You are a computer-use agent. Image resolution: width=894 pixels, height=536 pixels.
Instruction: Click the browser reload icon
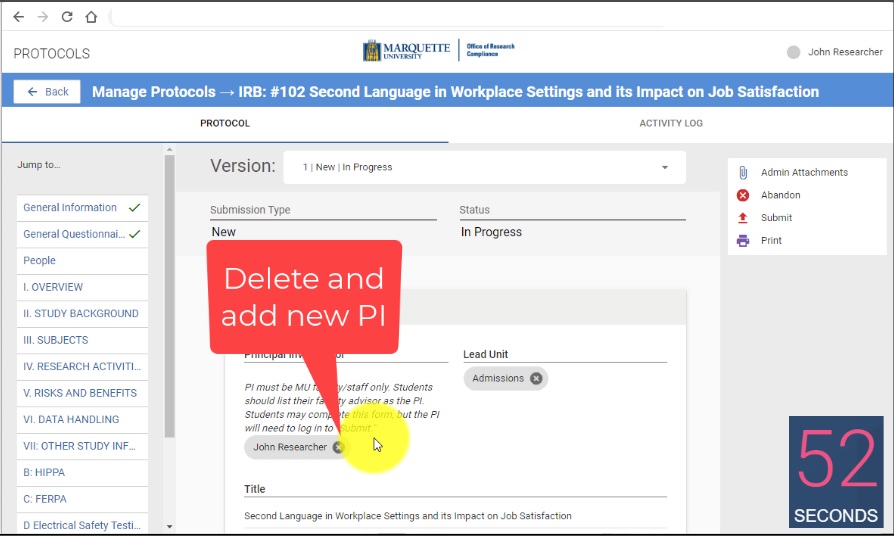[x=67, y=17]
